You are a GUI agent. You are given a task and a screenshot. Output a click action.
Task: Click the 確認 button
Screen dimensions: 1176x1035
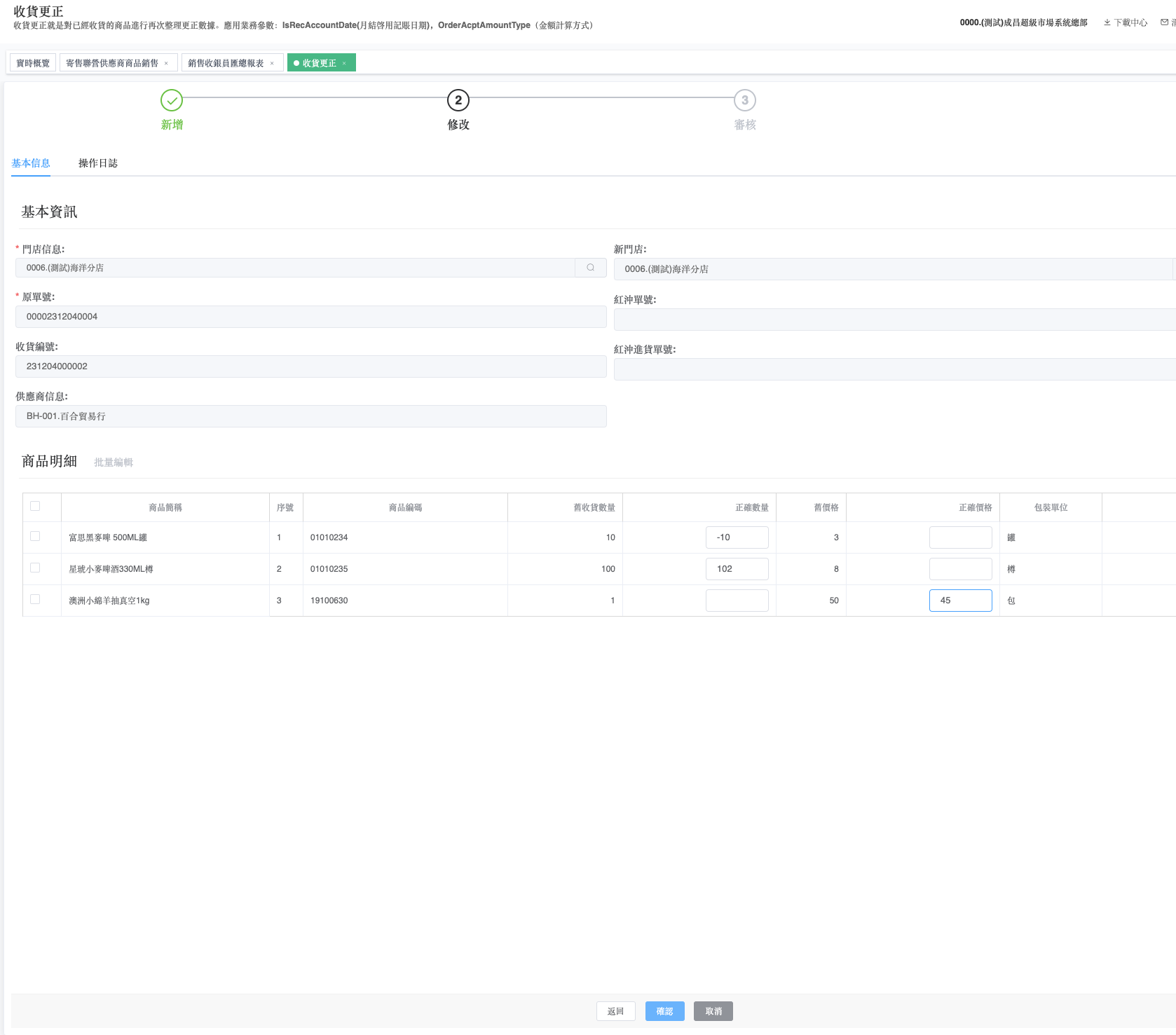click(664, 1011)
